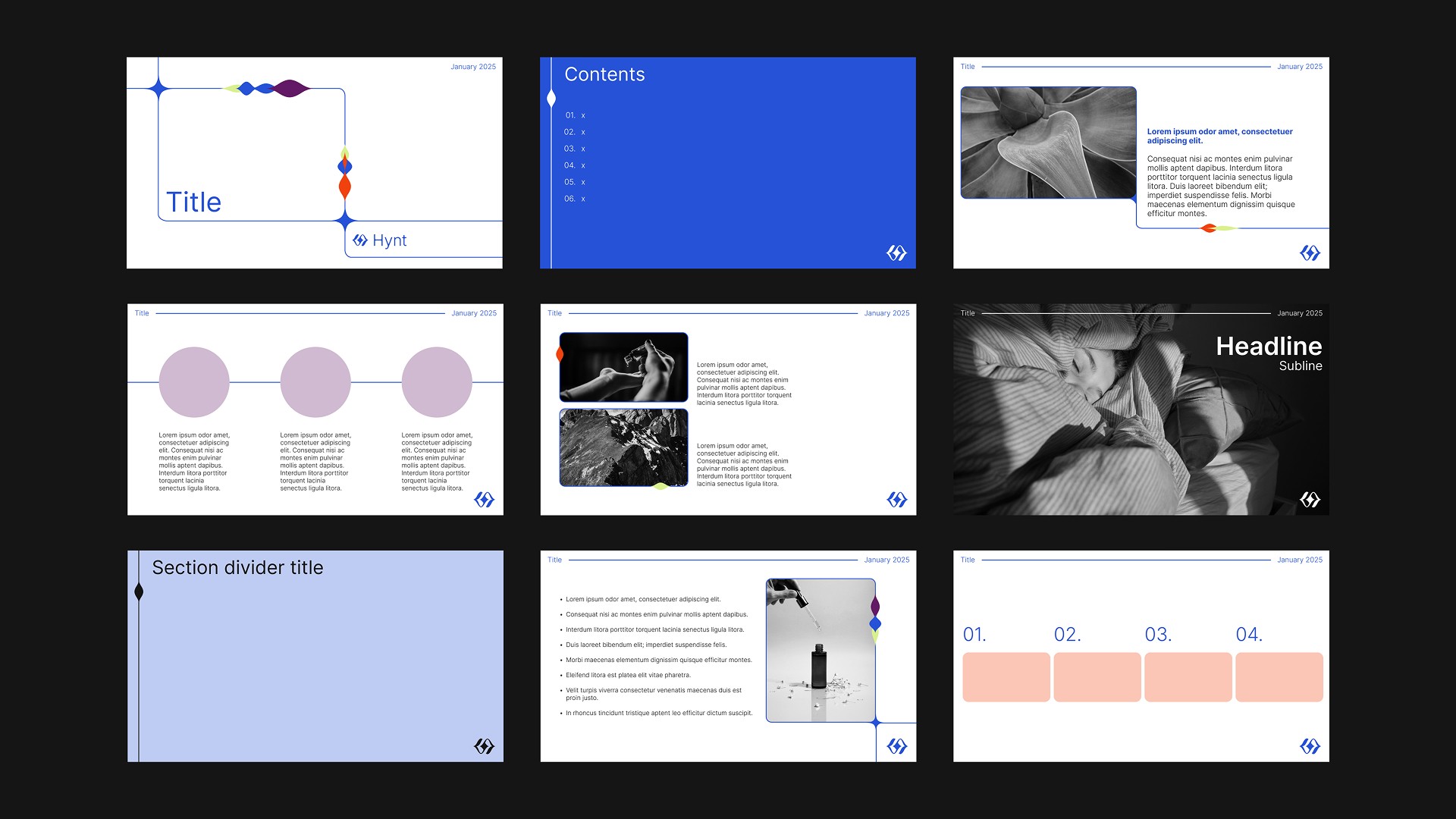This screenshot has height=819, width=1456.
Task: Click the dropper bottle photo thumbnail
Action: (821, 651)
